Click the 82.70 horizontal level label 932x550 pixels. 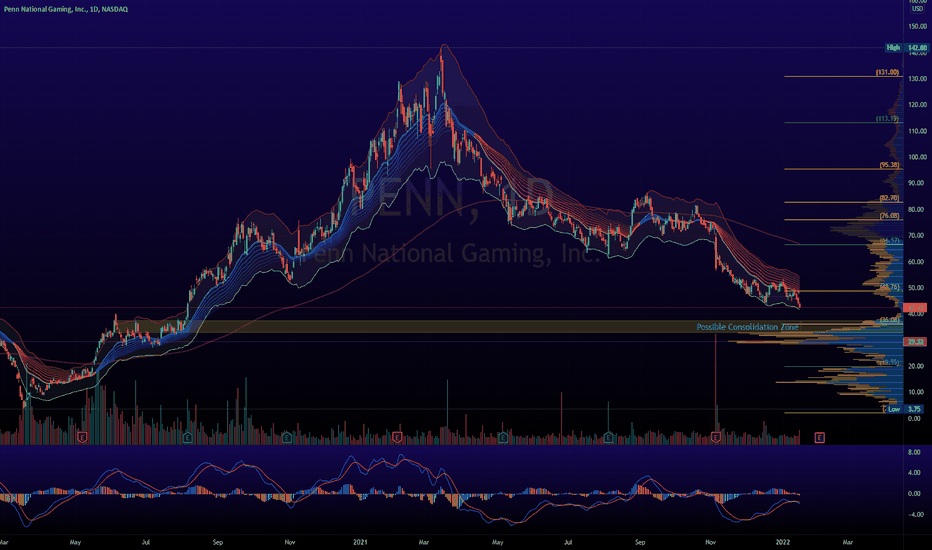(889, 199)
